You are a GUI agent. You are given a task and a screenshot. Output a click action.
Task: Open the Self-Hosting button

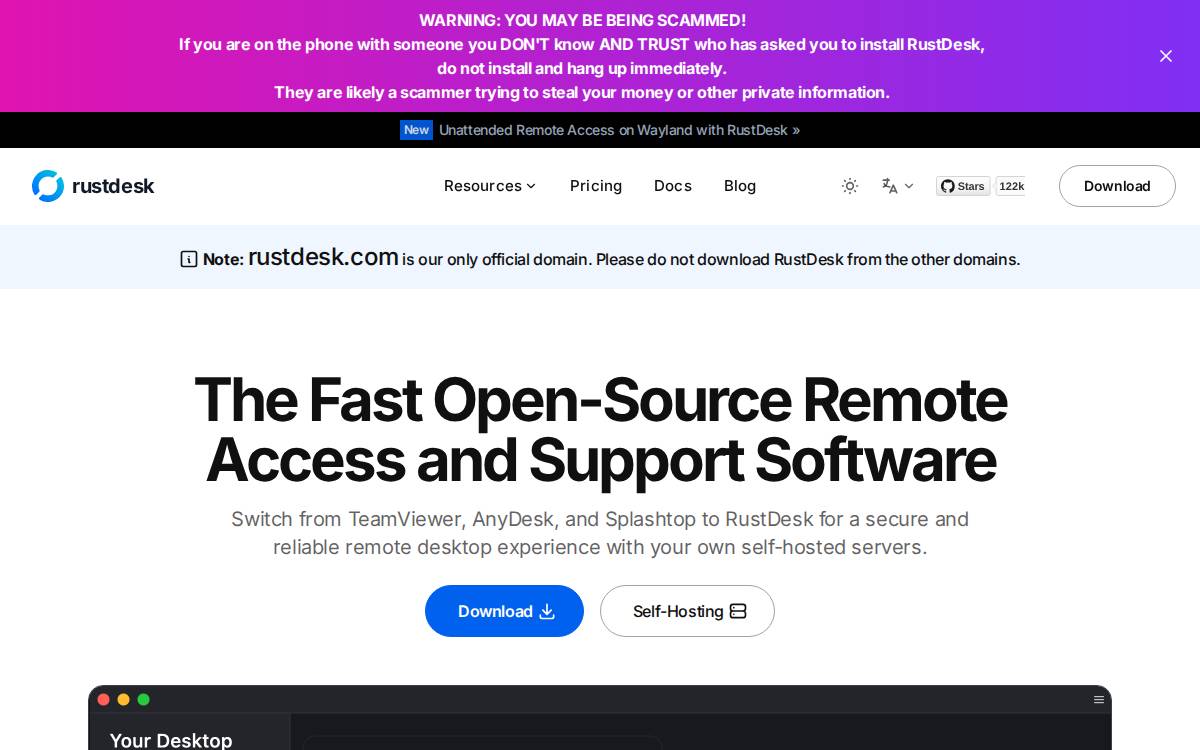pyautogui.click(x=687, y=611)
